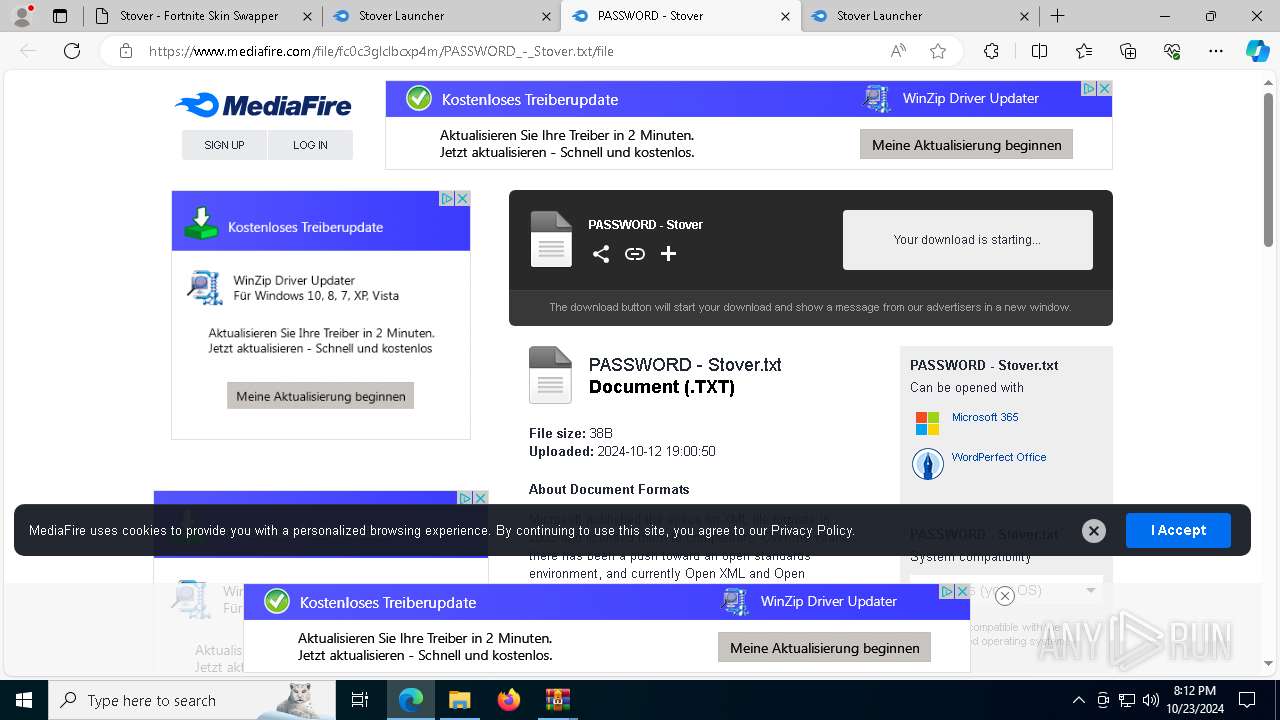The width and height of the screenshot is (1280, 720).
Task: Click the LOG IN button
Action: tap(310, 145)
